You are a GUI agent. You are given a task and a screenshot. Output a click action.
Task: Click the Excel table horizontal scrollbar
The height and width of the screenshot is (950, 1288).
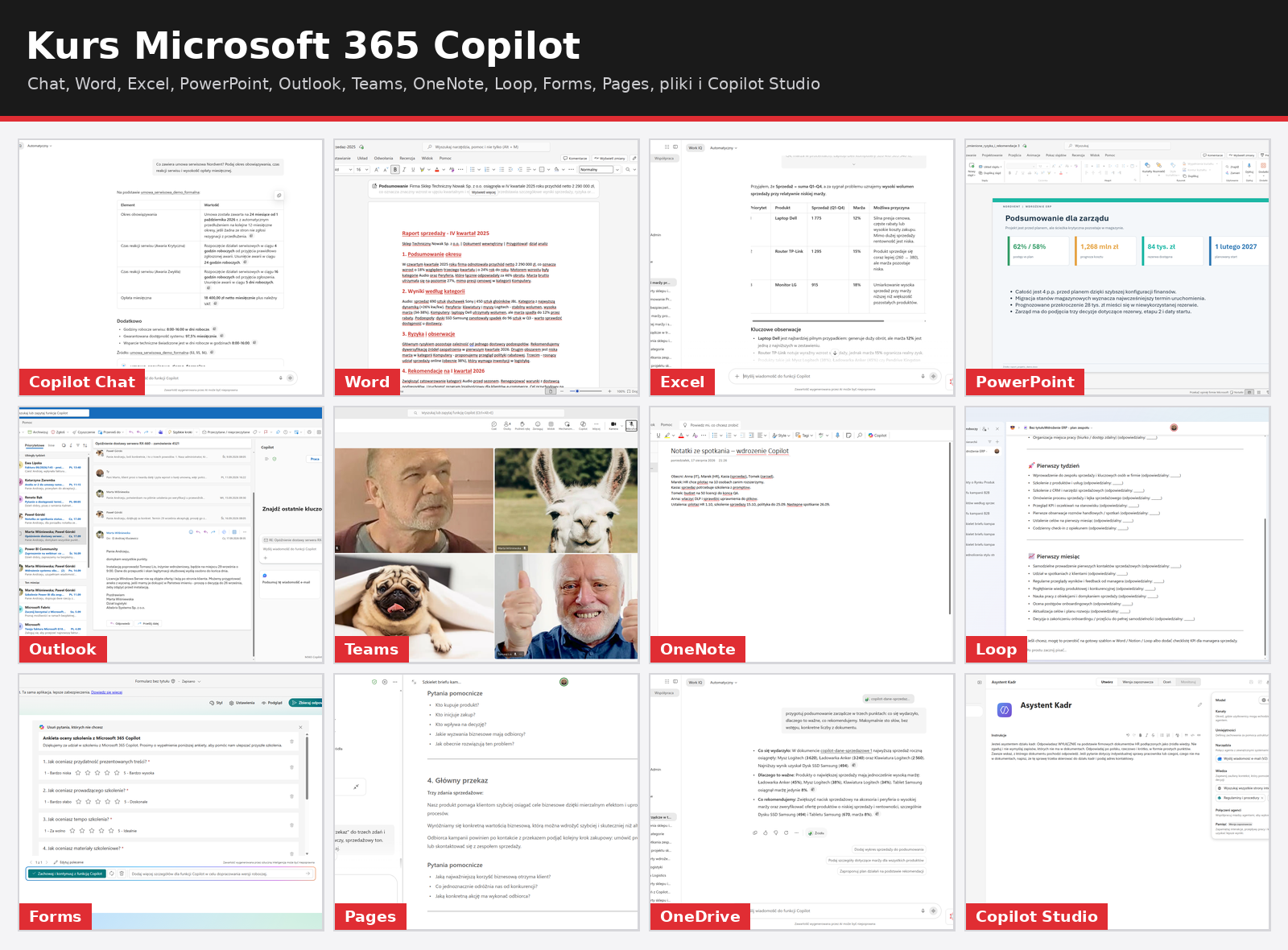(818, 320)
